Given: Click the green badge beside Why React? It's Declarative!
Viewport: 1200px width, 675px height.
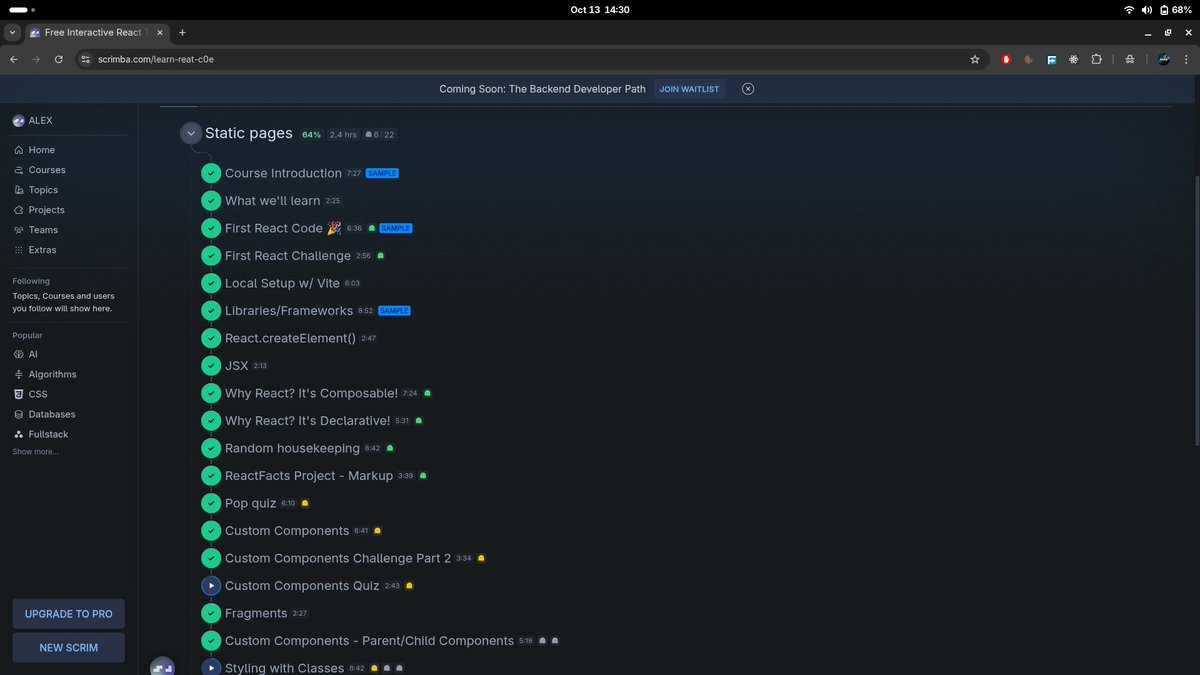Looking at the screenshot, I should 419,421.
